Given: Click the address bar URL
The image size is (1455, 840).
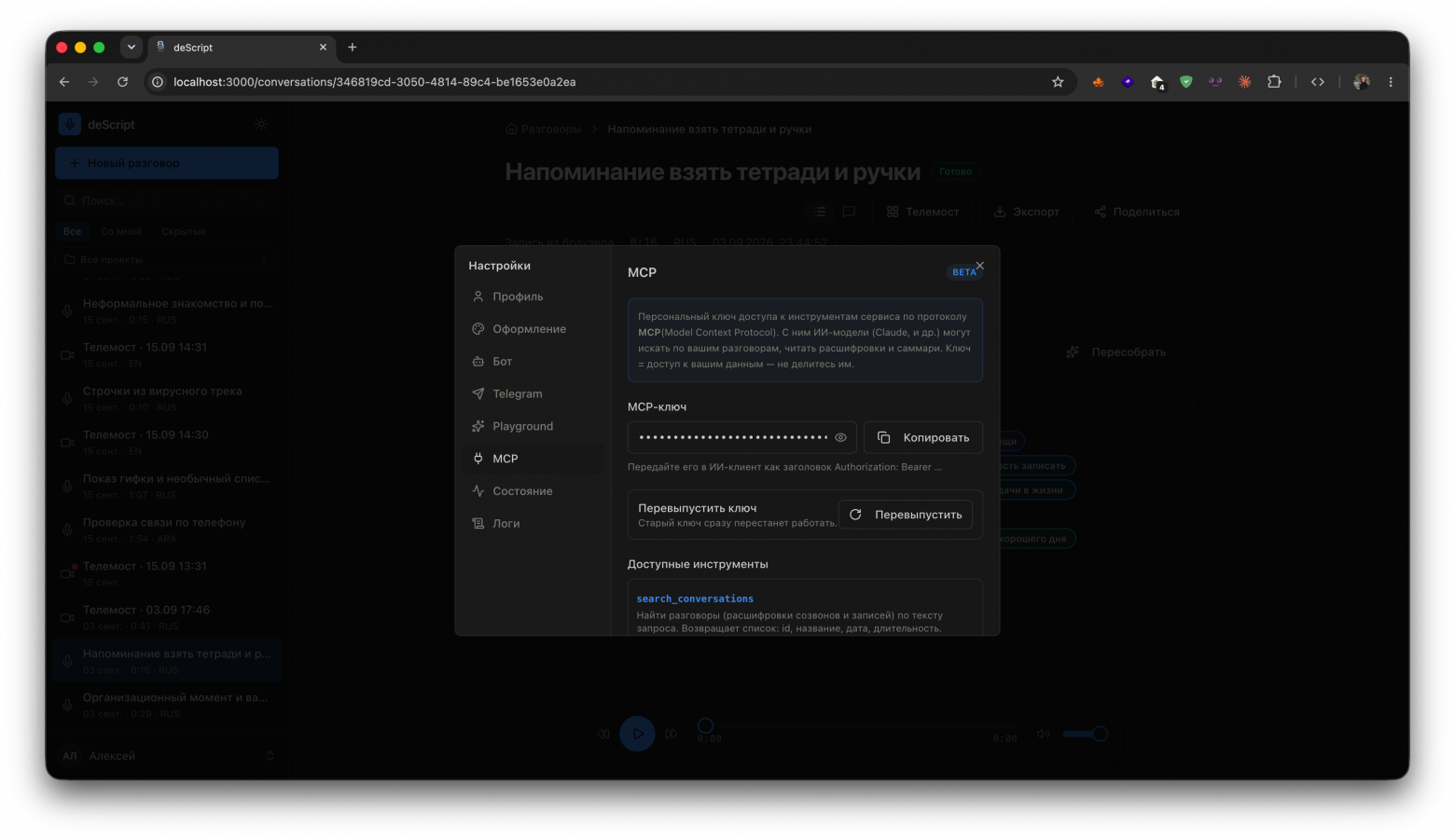Looking at the screenshot, I should point(375,82).
